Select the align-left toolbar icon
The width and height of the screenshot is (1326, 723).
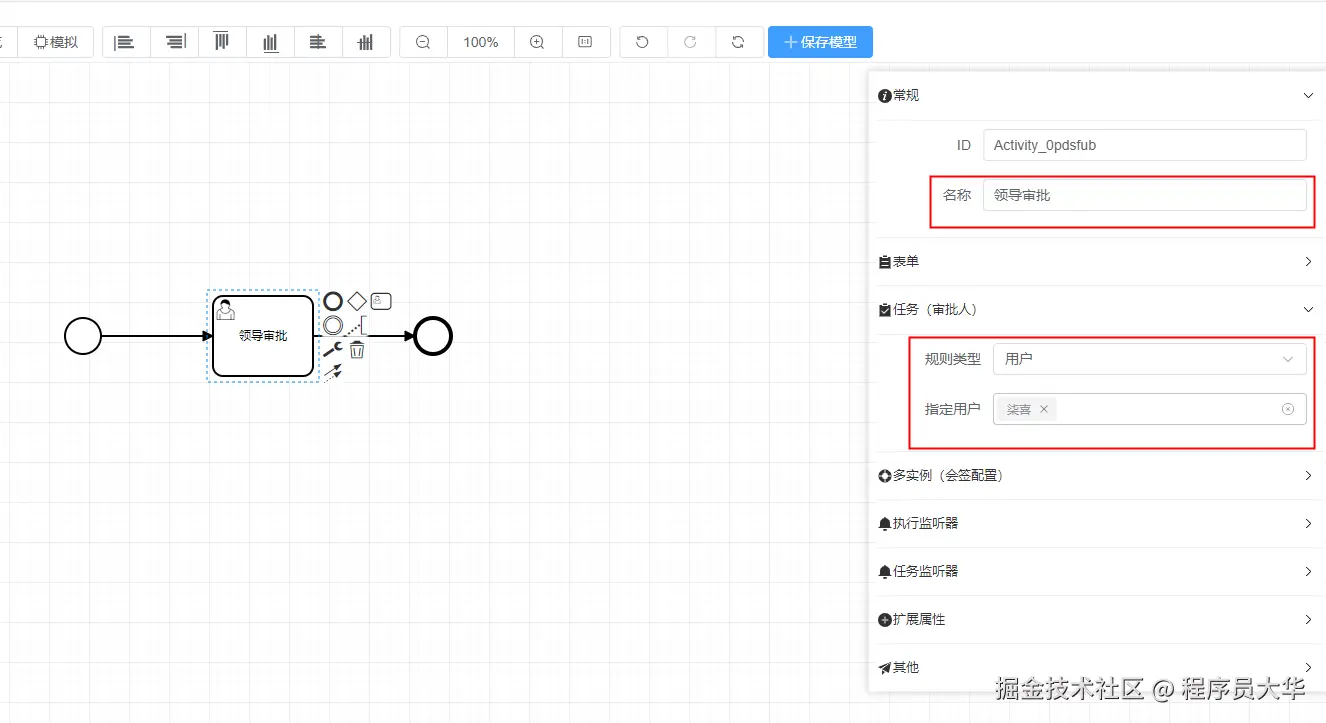point(125,42)
